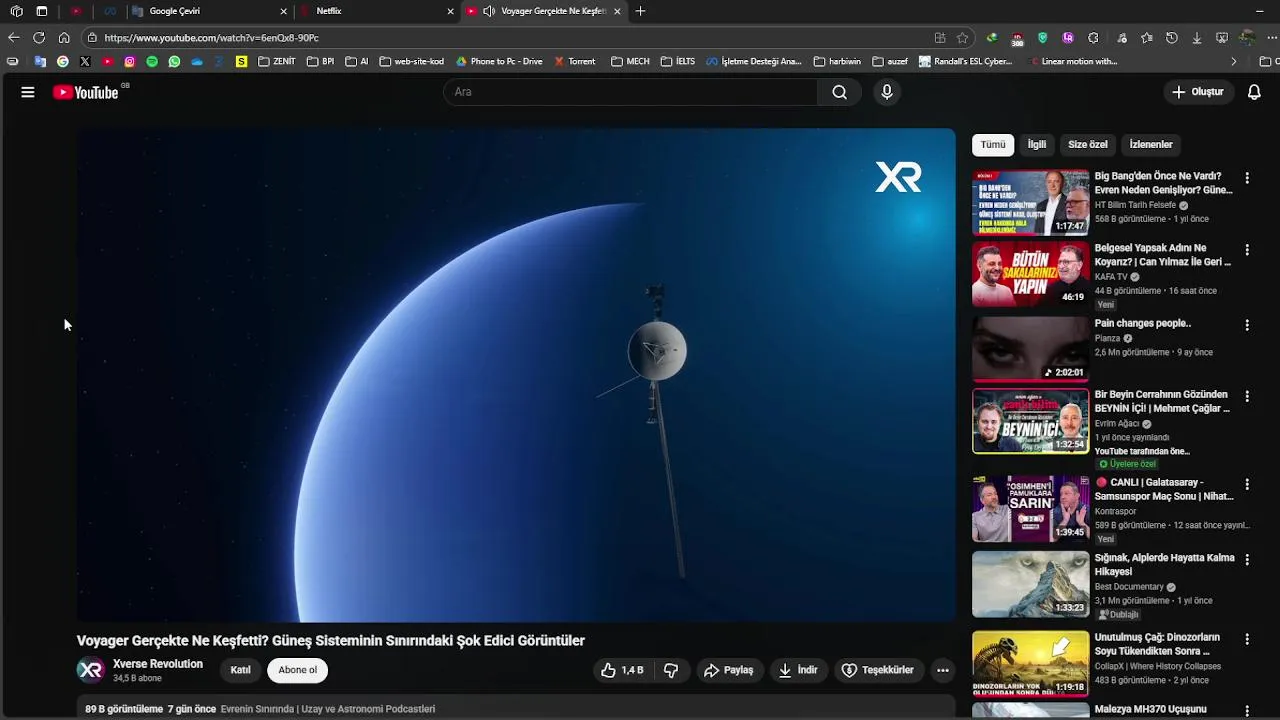Click the YouTube search field
This screenshot has height=720, width=1280.
coord(631,92)
